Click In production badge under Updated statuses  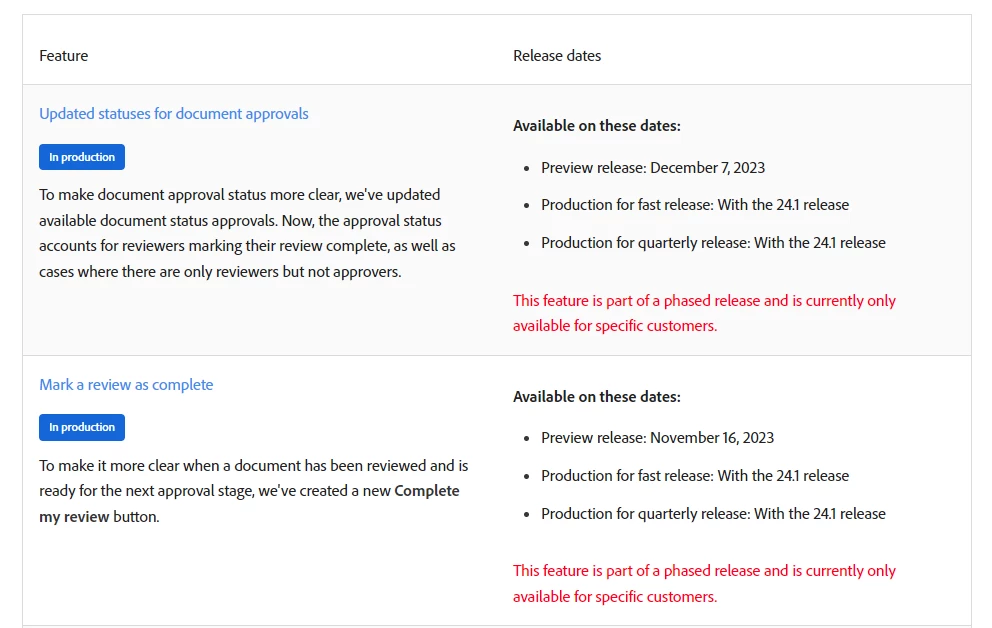pyautogui.click(x=82, y=157)
